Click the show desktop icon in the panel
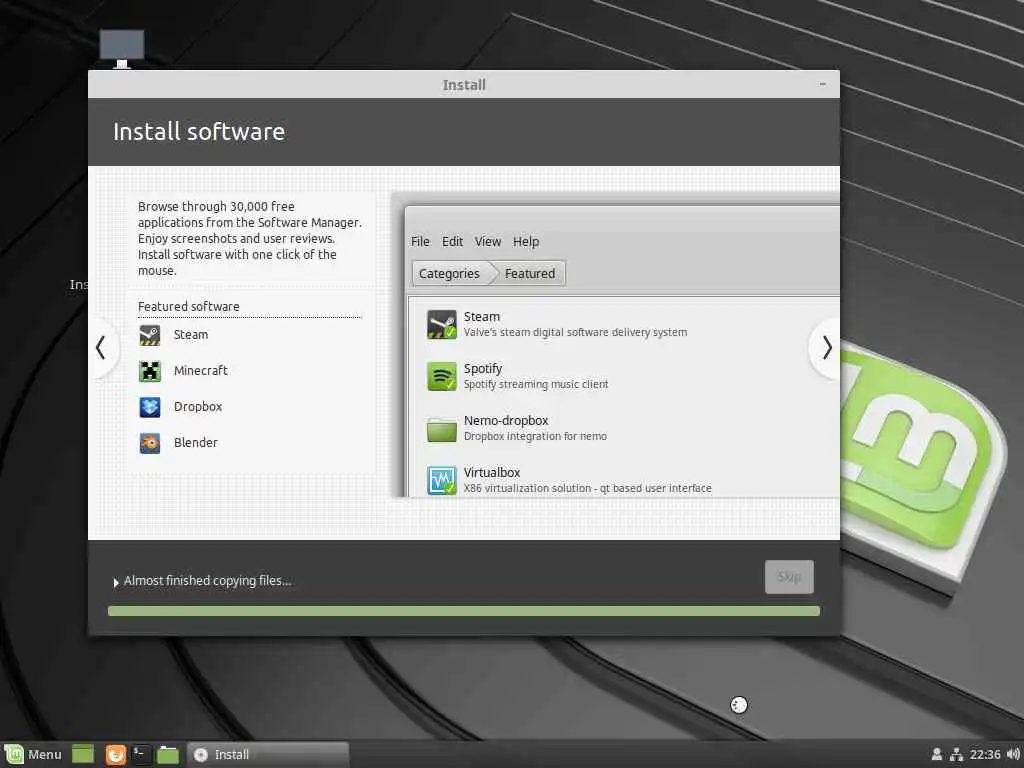This screenshot has width=1024, height=768. point(83,754)
